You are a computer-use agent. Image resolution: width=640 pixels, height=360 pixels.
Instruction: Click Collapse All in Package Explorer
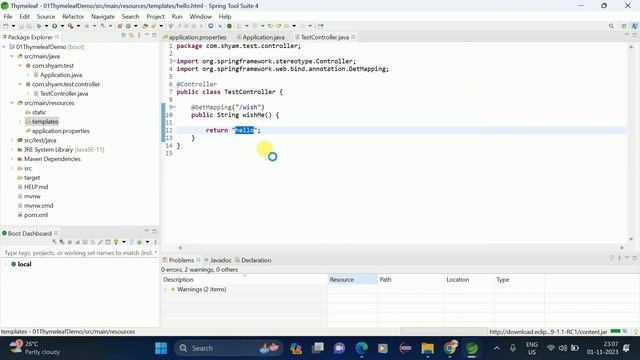click(x=124, y=36)
